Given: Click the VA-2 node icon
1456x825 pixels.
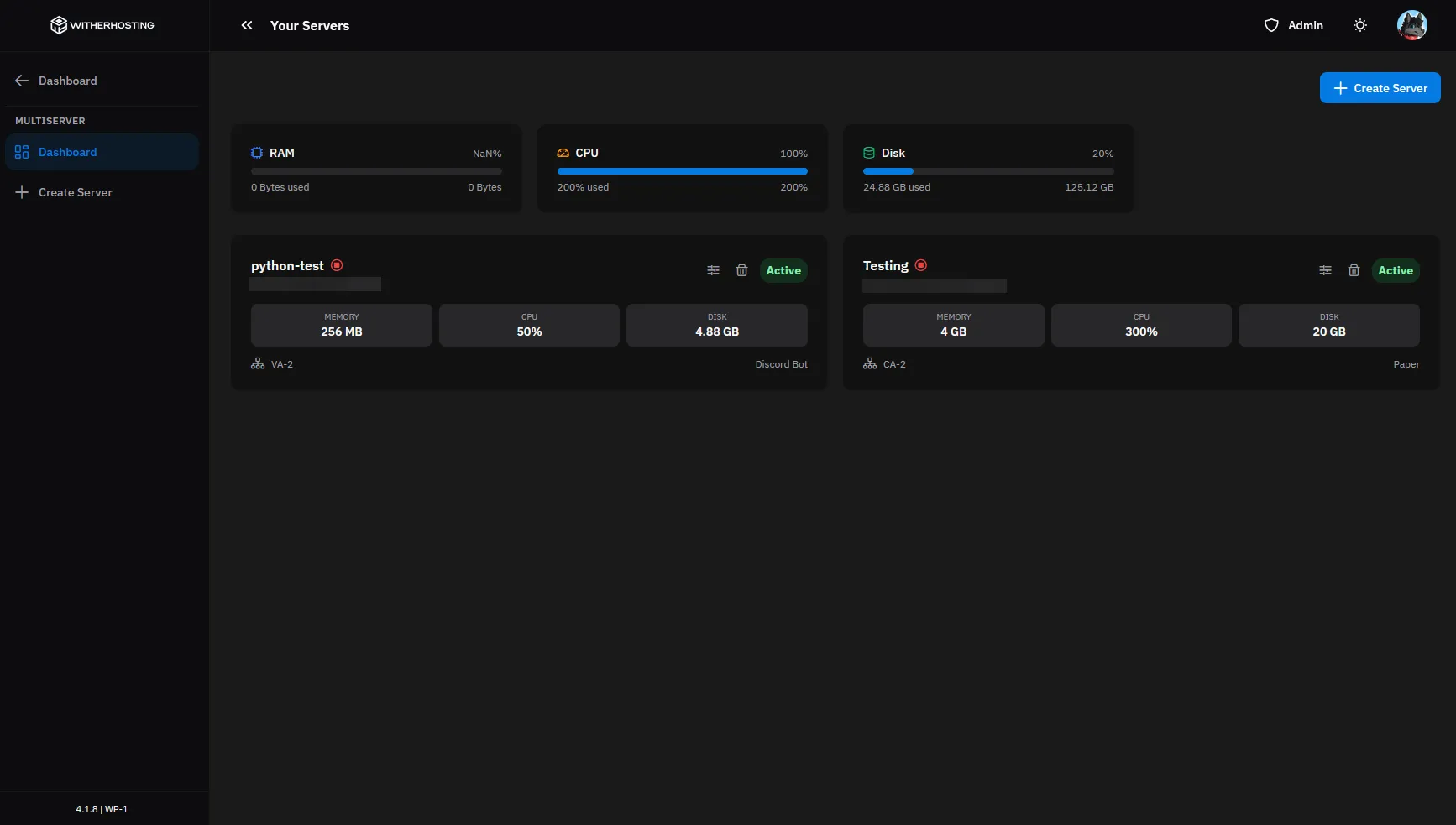Looking at the screenshot, I should (258, 364).
